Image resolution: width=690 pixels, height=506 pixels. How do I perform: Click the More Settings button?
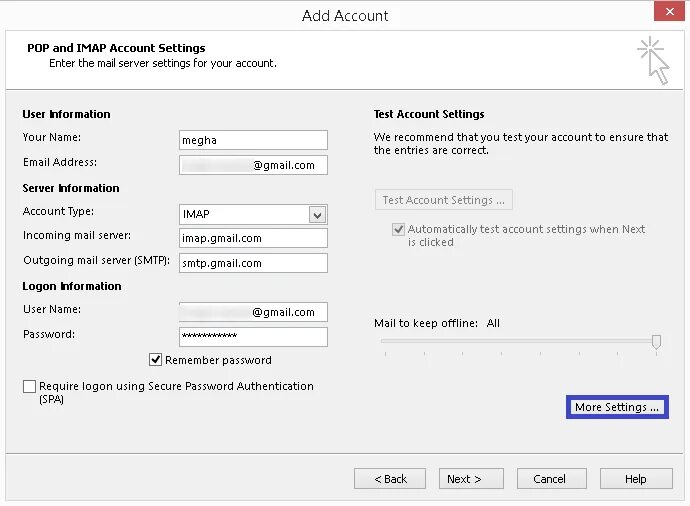pos(617,407)
